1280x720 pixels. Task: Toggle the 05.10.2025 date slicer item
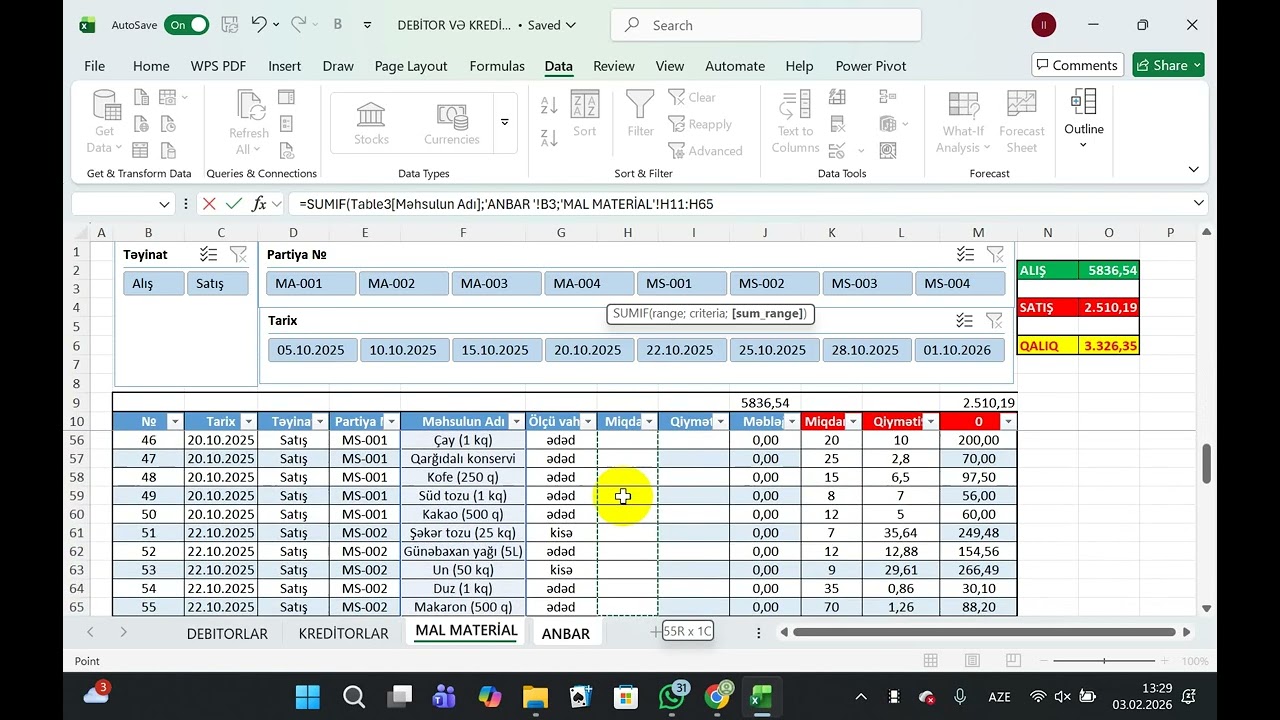coord(311,350)
